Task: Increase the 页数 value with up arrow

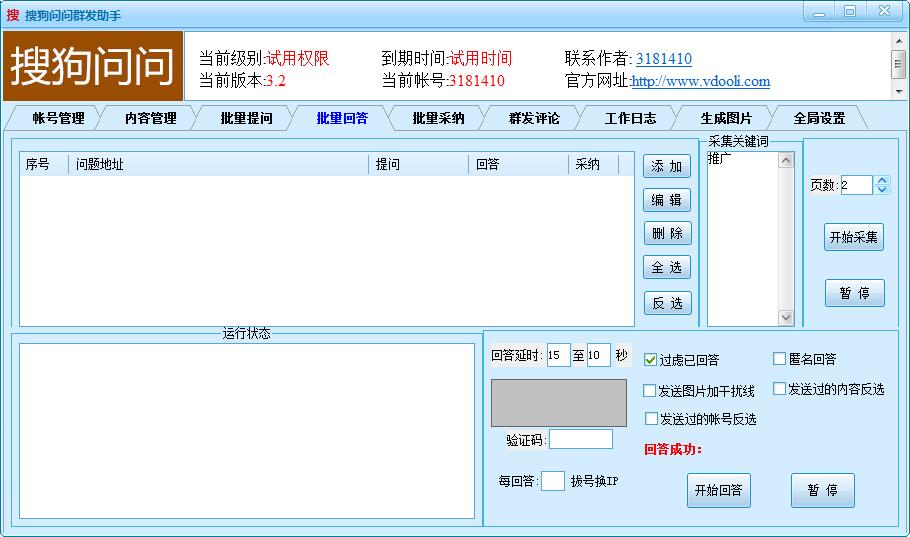Action: 881,180
